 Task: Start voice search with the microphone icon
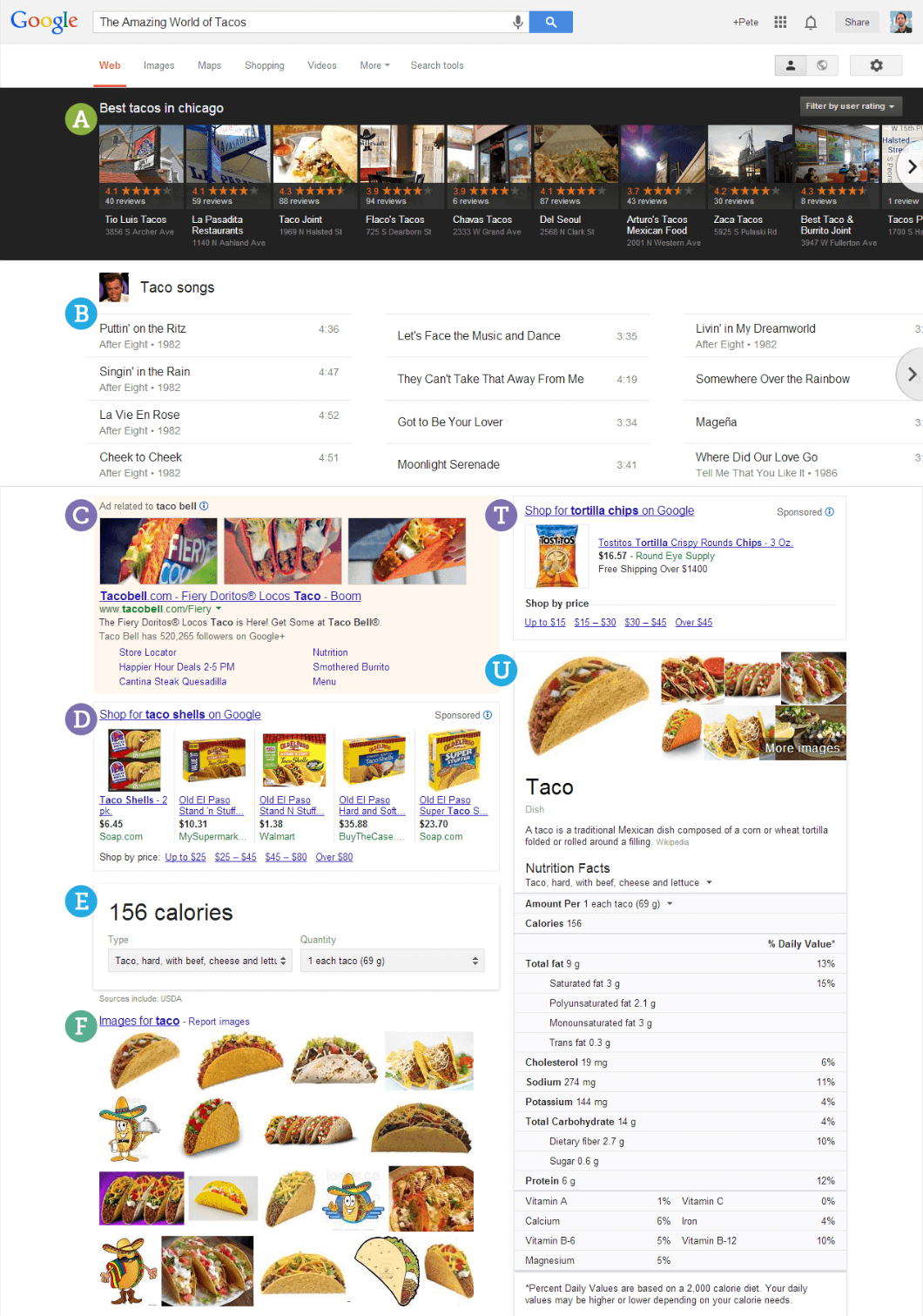(517, 22)
